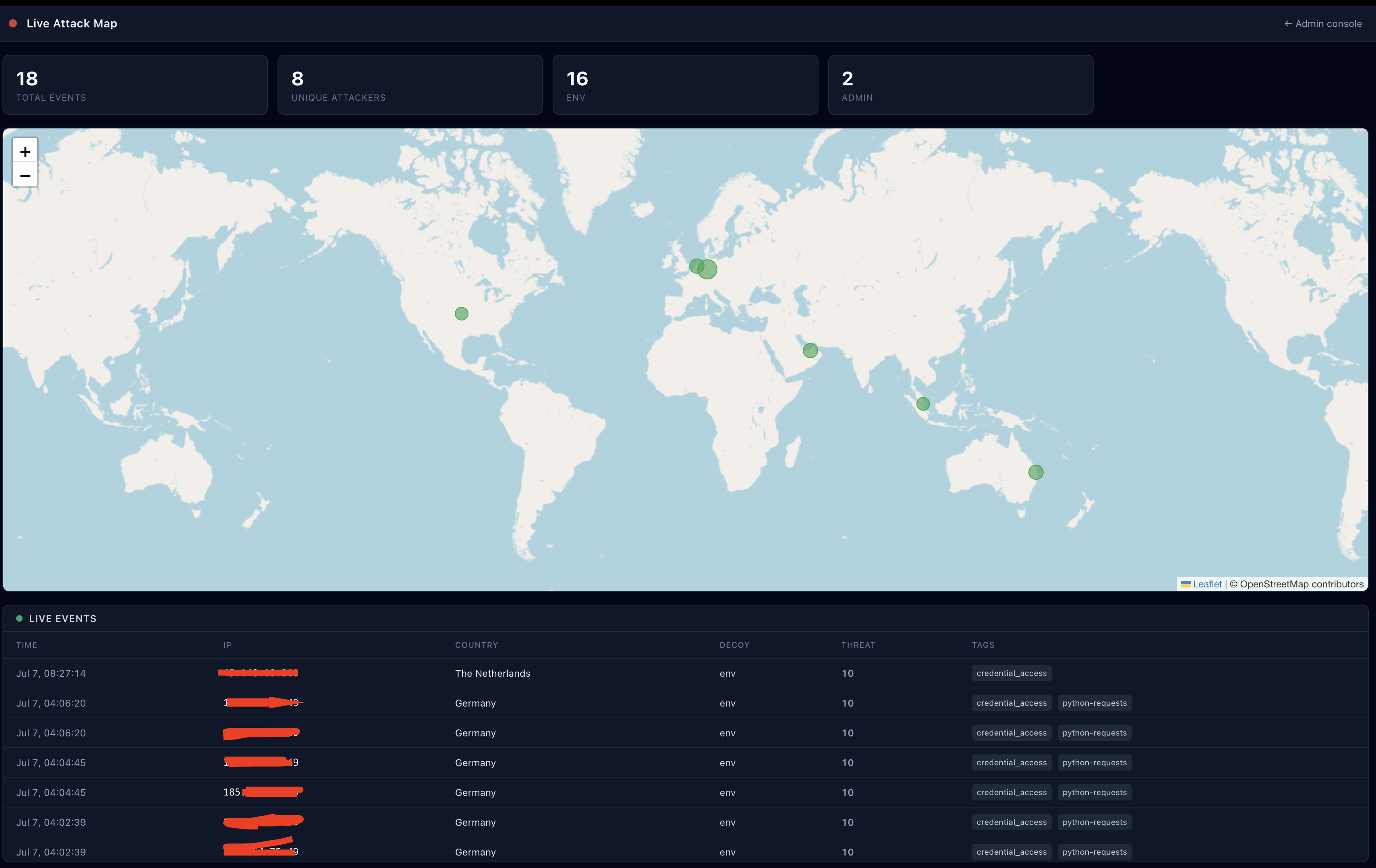Click credential_access tag in the Netherlands row
The image size is (1376, 868).
coord(1011,673)
